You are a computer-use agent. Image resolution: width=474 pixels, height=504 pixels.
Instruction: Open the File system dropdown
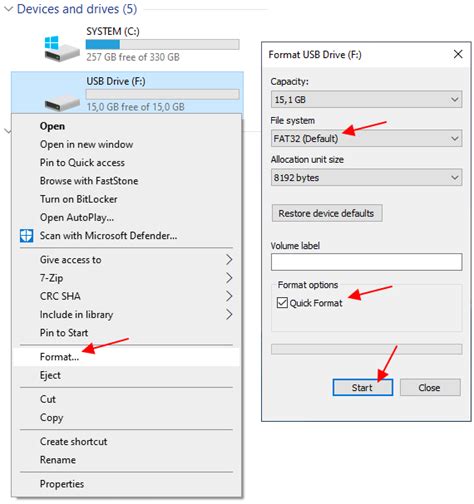366,138
